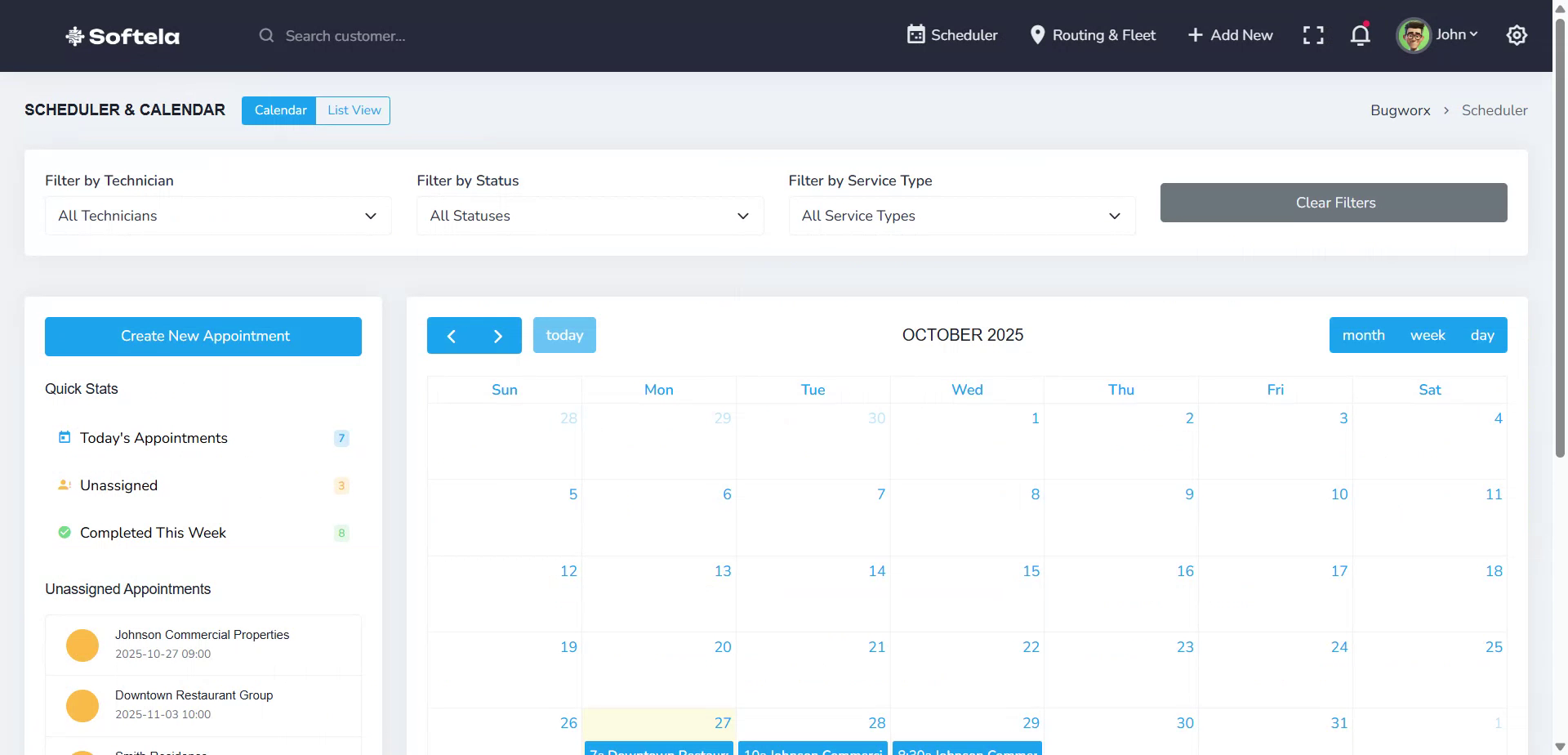Switch the calendar to week view
Screen dimensions: 1568x755
coord(1428,335)
